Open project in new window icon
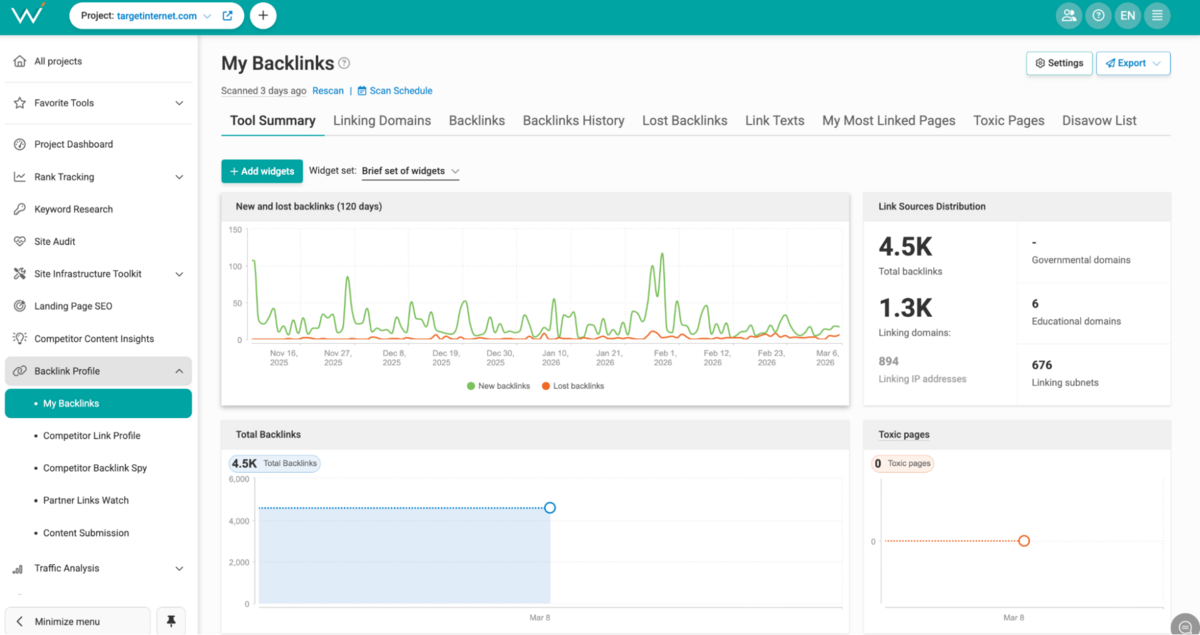The width and height of the screenshot is (1200, 635). click(228, 16)
